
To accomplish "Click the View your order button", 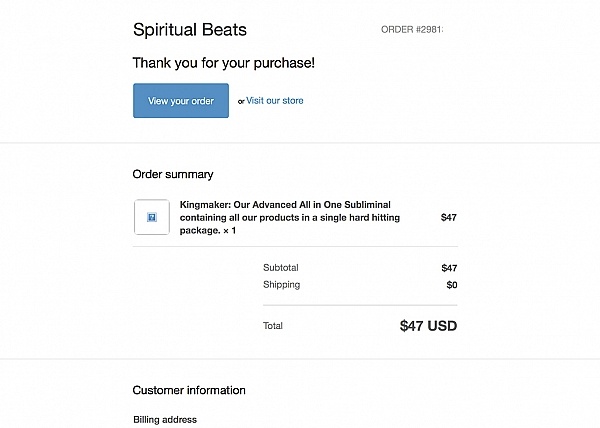I will 181,101.
